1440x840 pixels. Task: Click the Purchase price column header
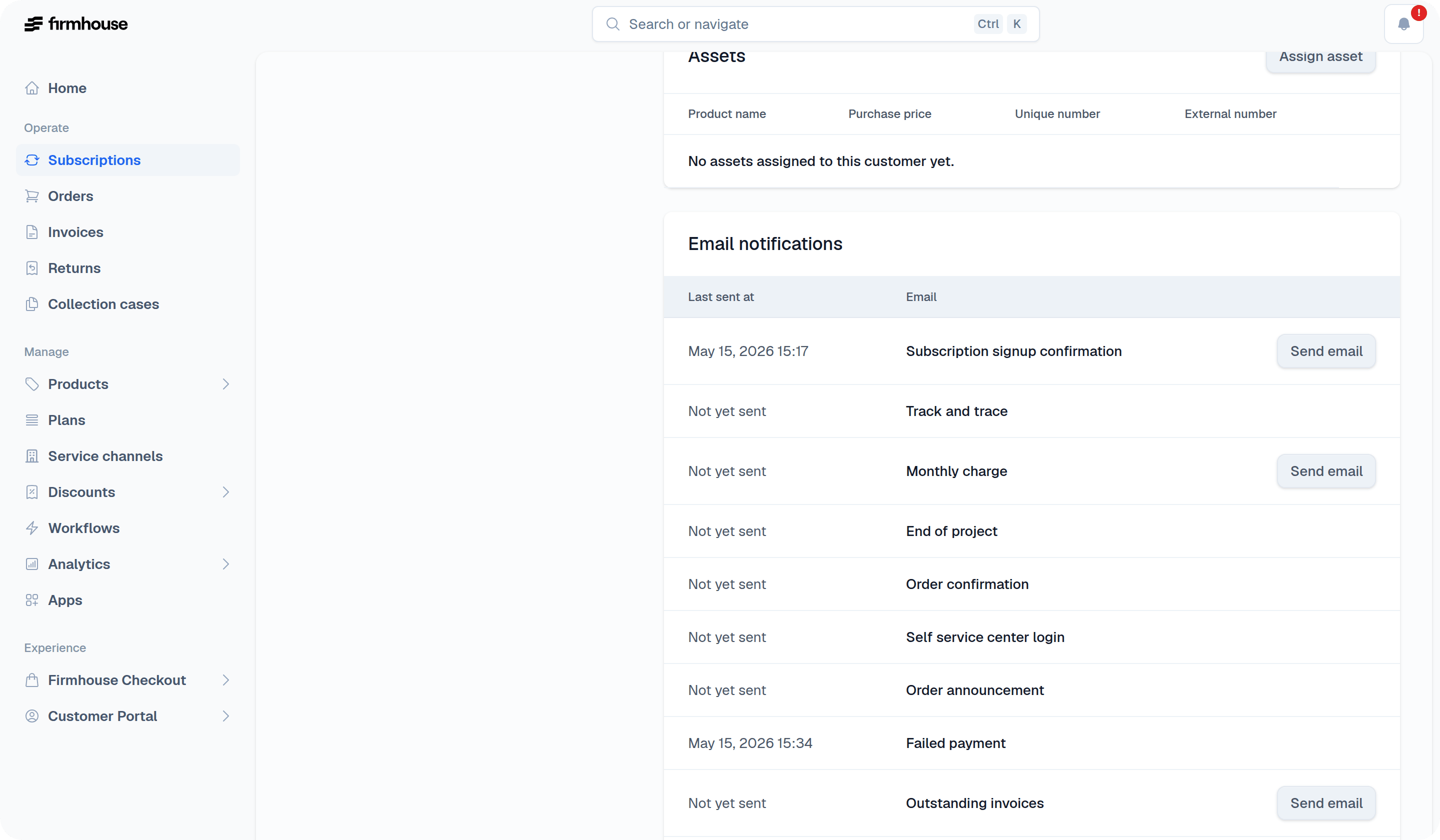pos(889,113)
